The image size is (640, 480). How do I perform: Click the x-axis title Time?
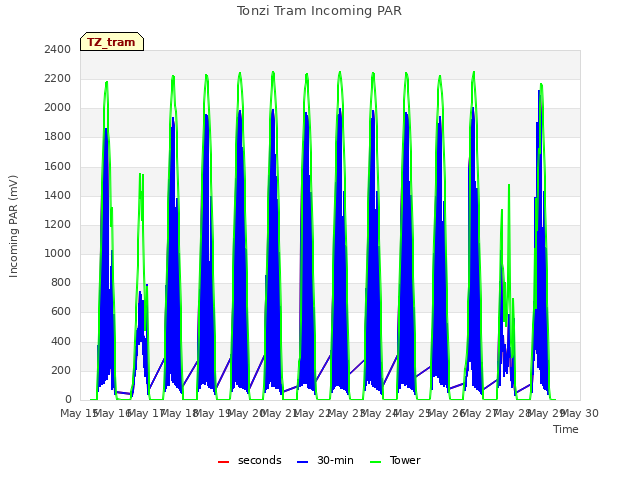point(566,429)
